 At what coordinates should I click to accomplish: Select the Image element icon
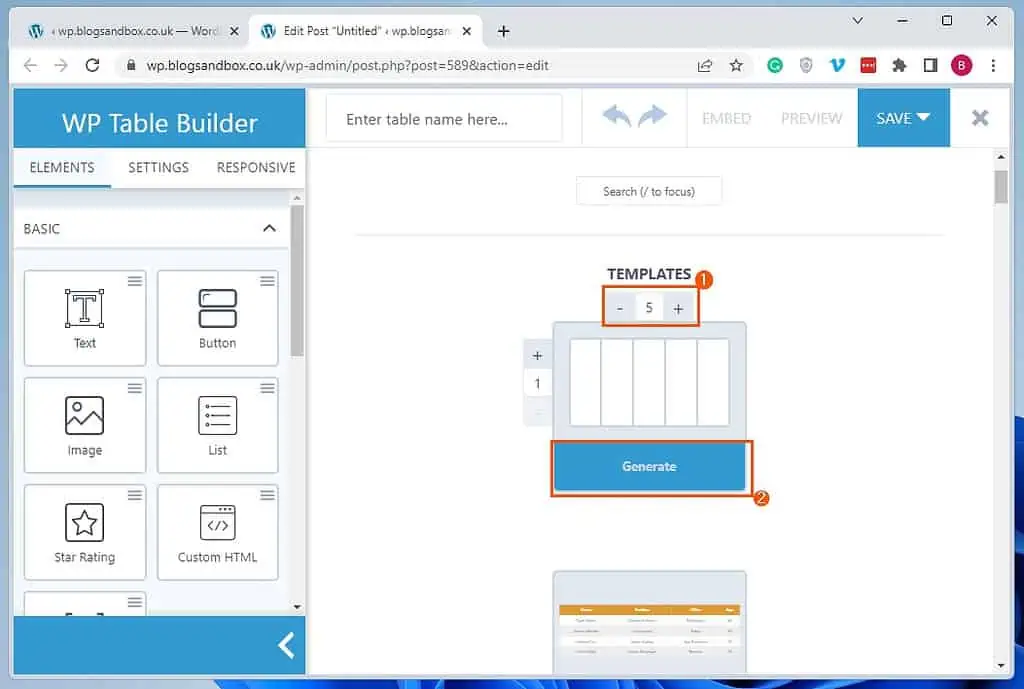pyautogui.click(x=84, y=415)
